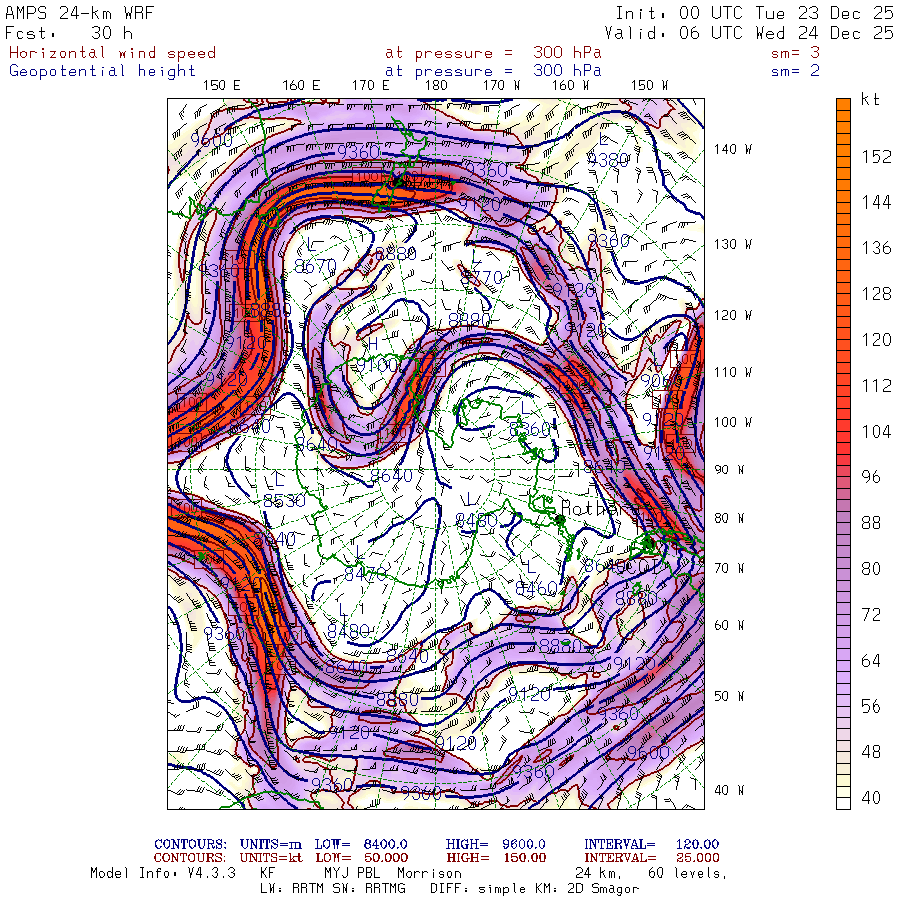This screenshot has width=900, height=900.
Task: Click the 110 W label on right edge
Action: click(733, 373)
